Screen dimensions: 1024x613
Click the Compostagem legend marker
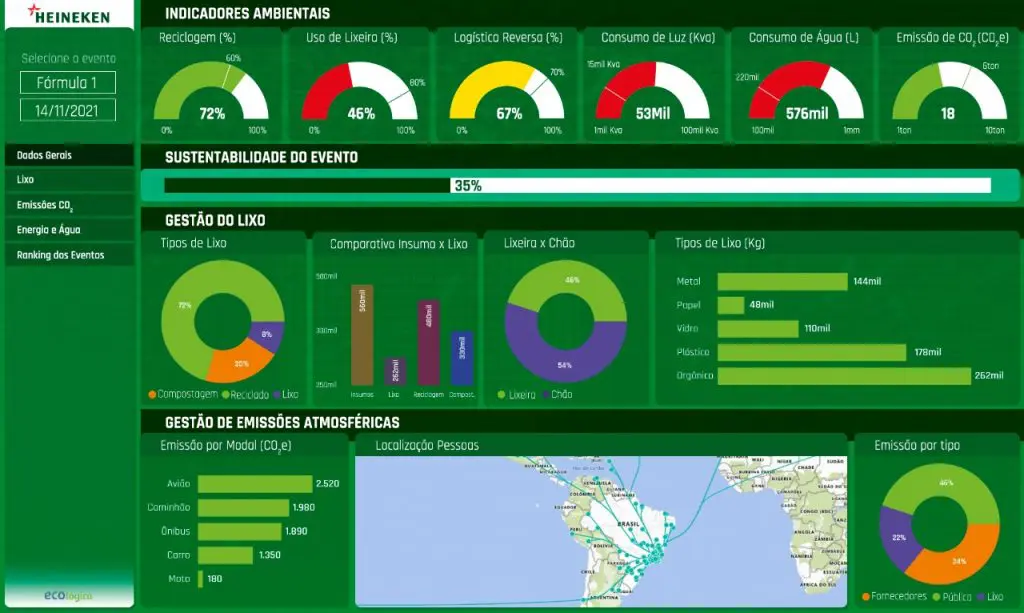pyautogui.click(x=152, y=395)
